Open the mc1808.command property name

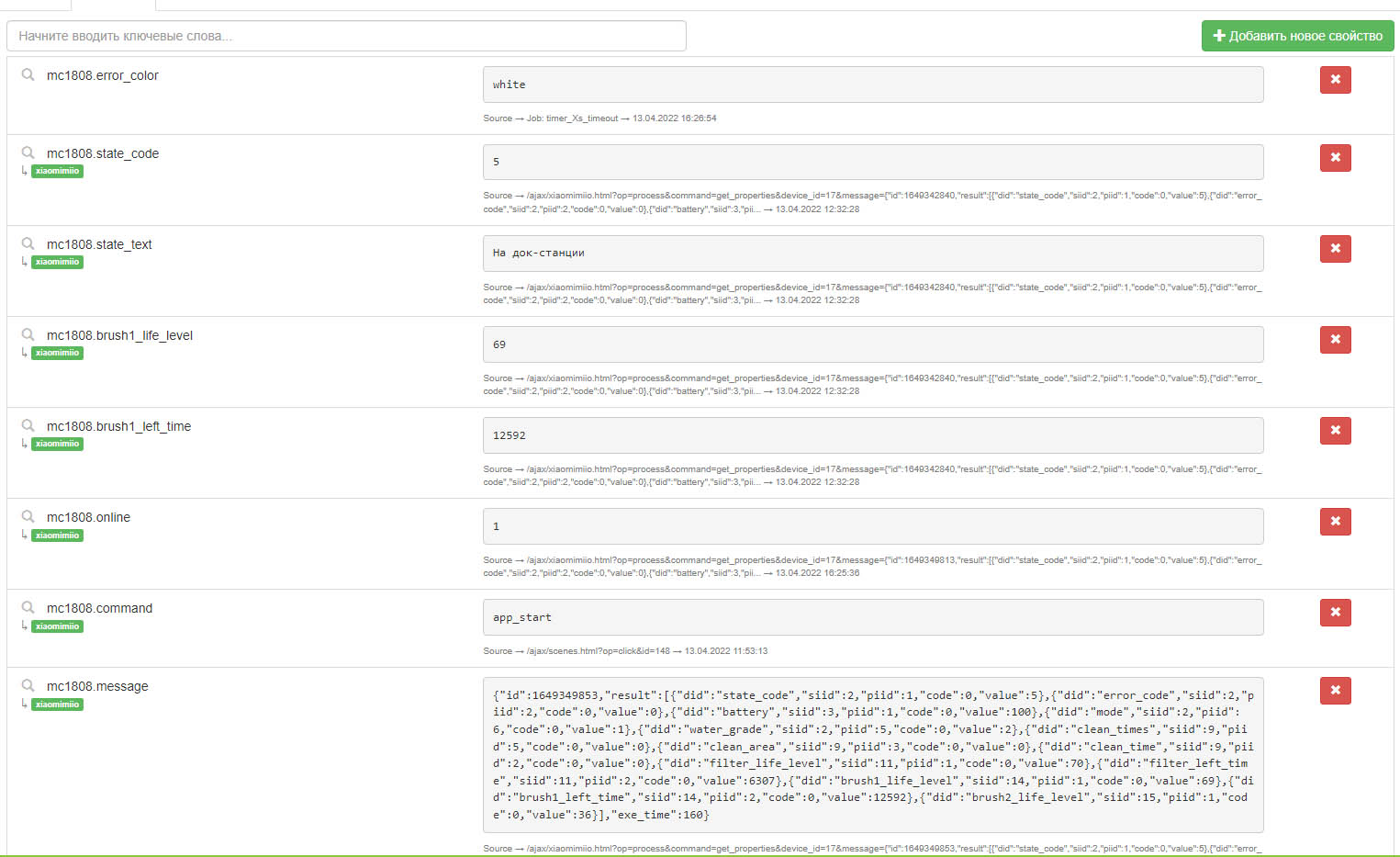click(99, 608)
